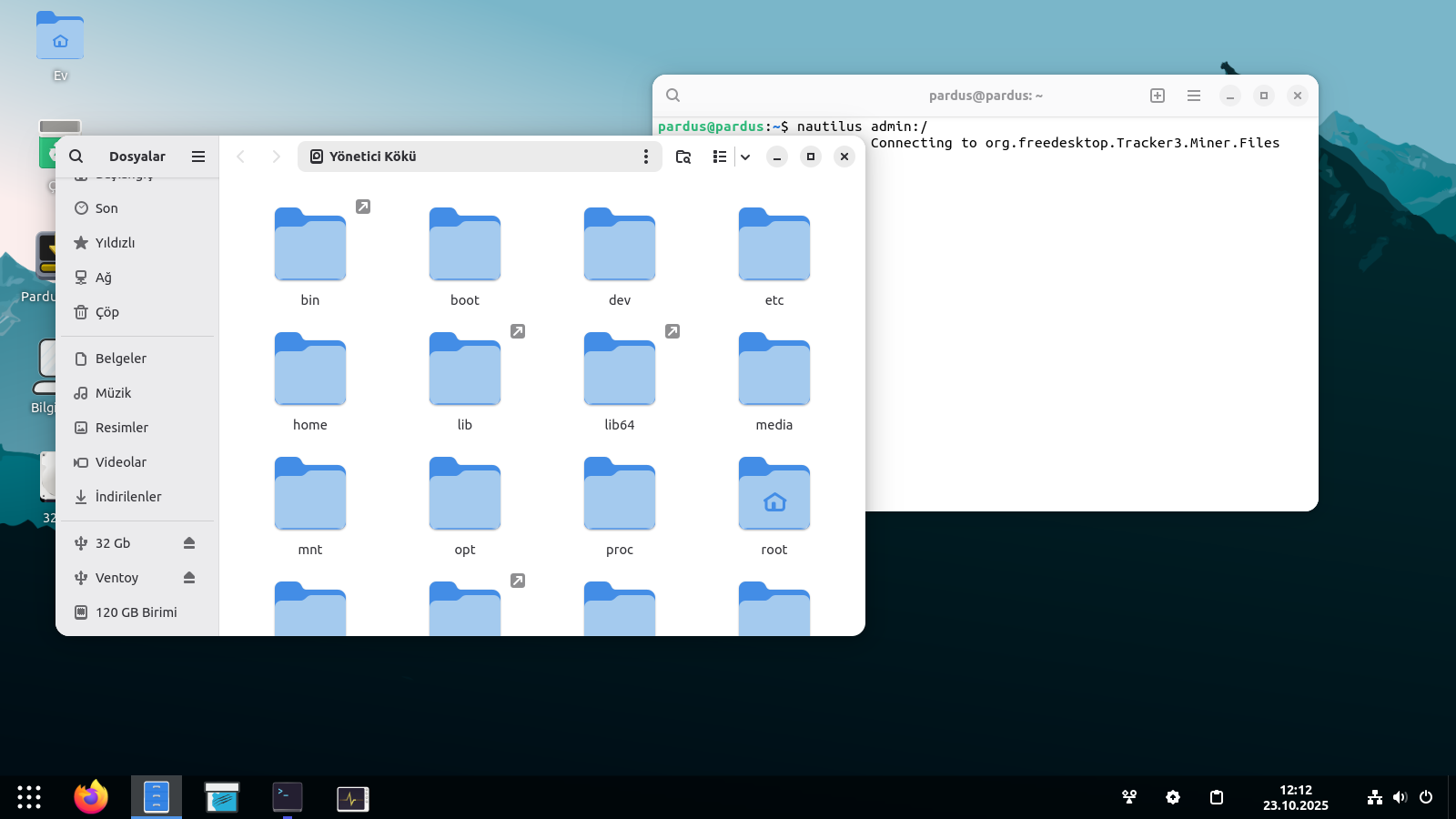Image resolution: width=1456 pixels, height=819 pixels.
Task: Open the terminal hamburger menu
Action: (1194, 96)
